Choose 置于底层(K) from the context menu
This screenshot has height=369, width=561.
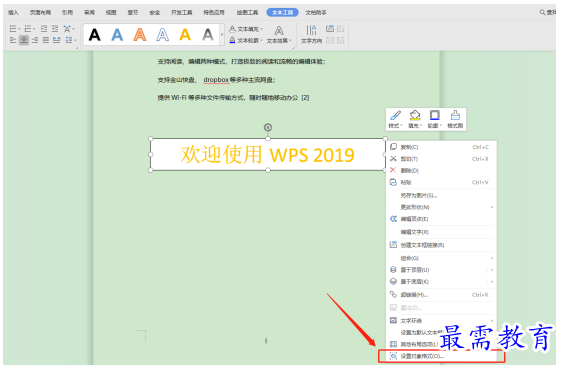click(442, 282)
